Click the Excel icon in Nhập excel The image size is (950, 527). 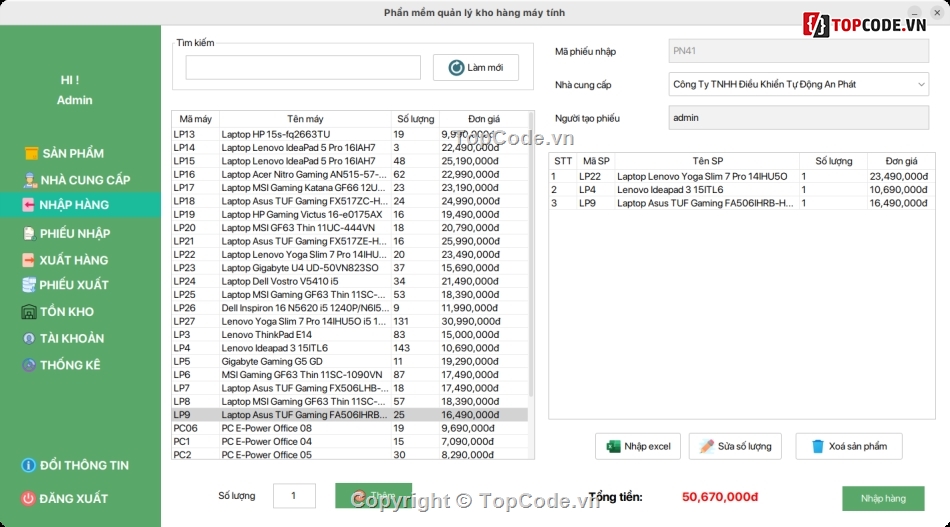point(613,446)
